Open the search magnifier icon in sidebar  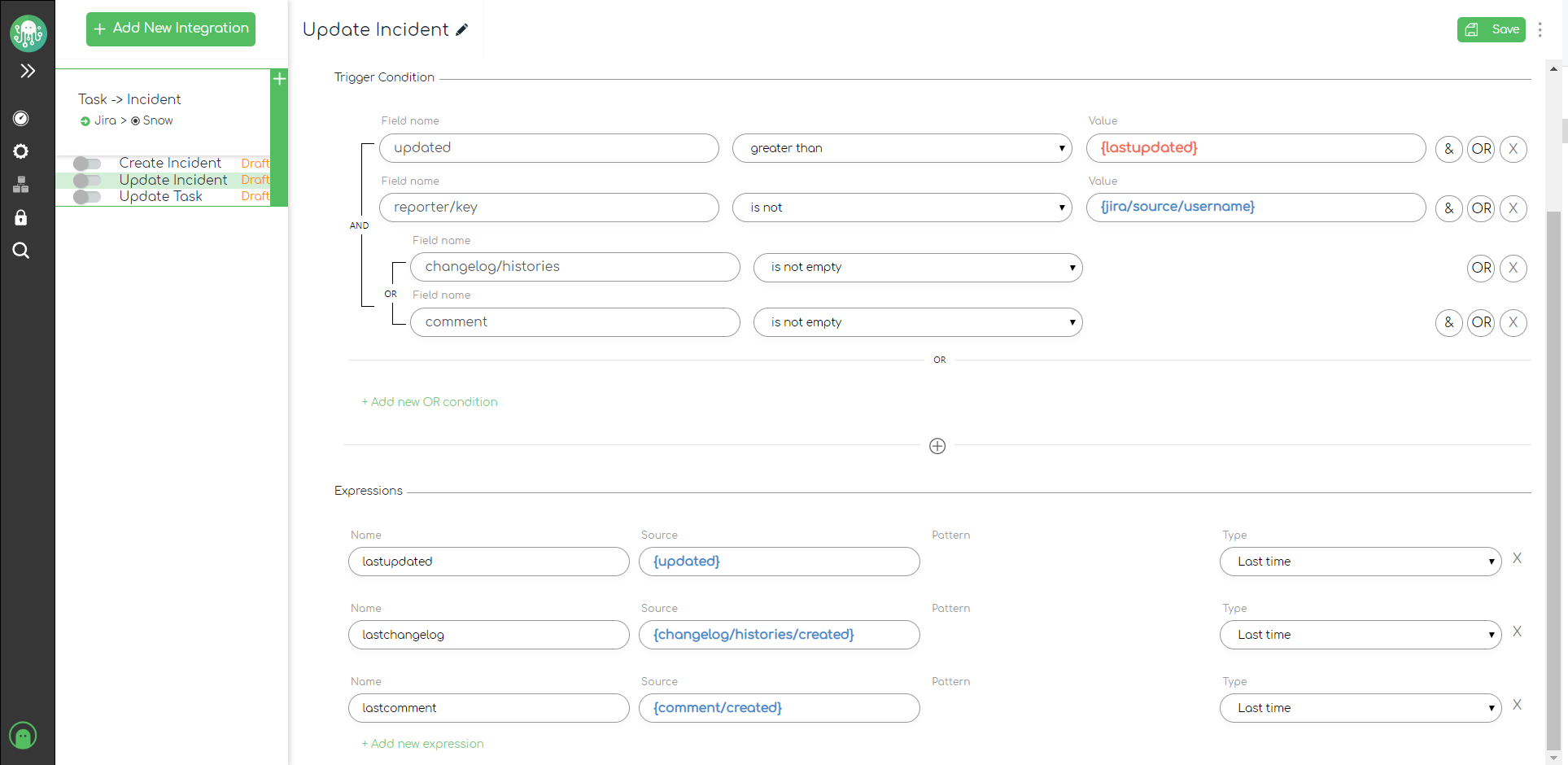tap(21, 251)
